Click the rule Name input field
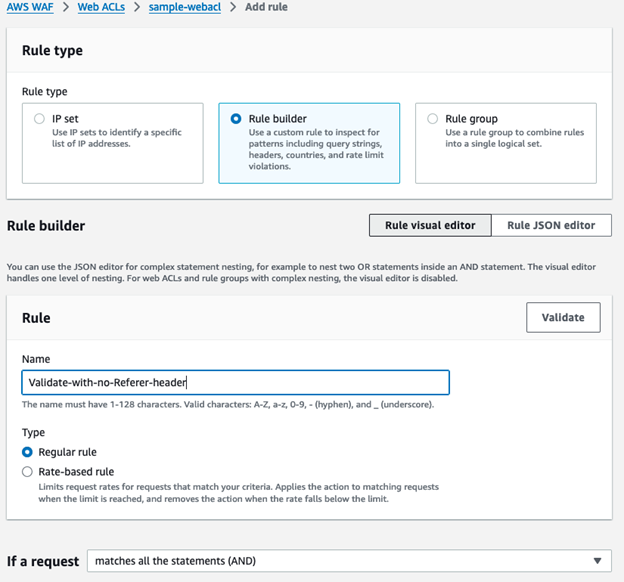Image resolution: width=624 pixels, height=582 pixels. click(236, 383)
